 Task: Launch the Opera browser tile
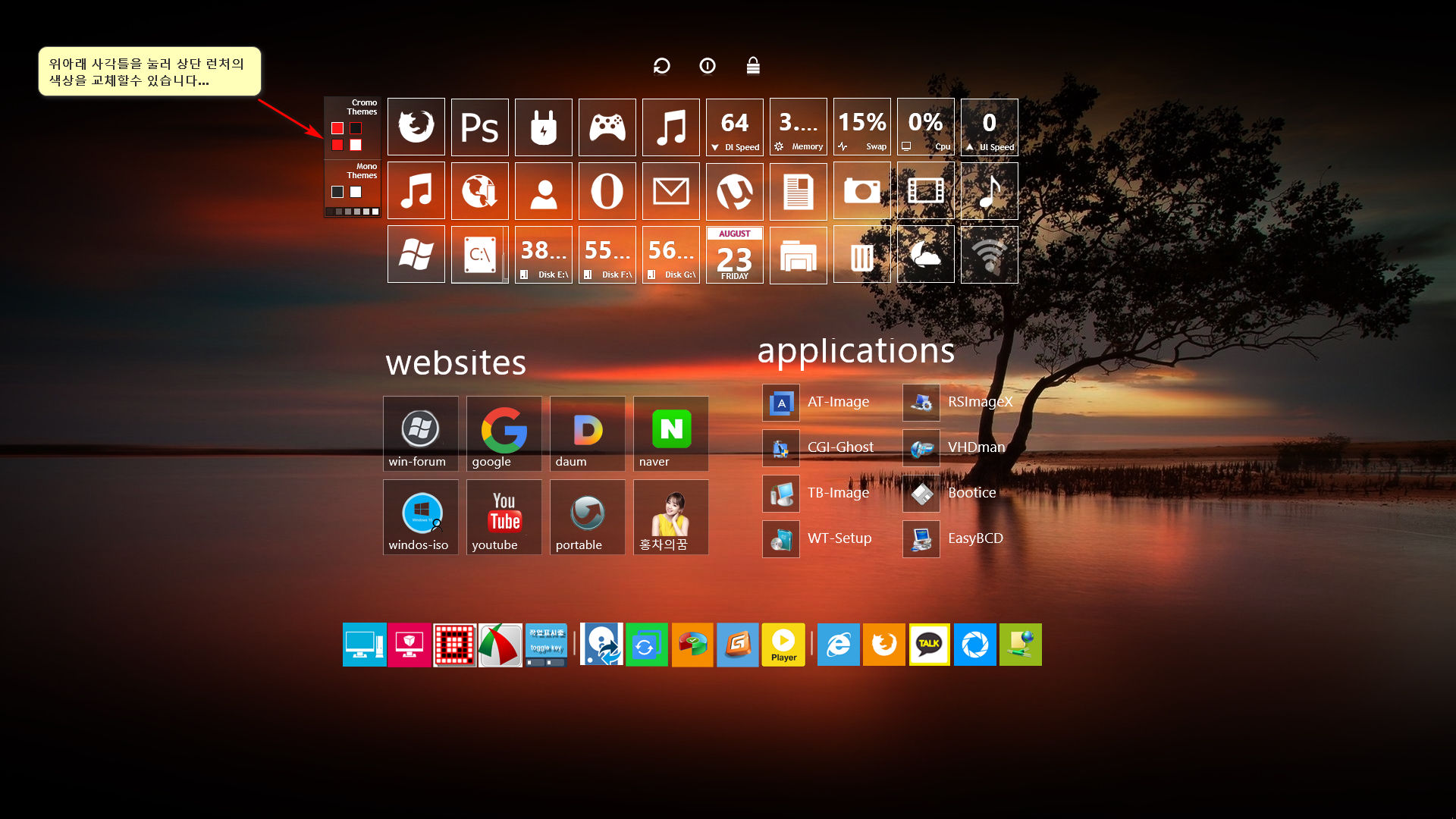pos(607,191)
